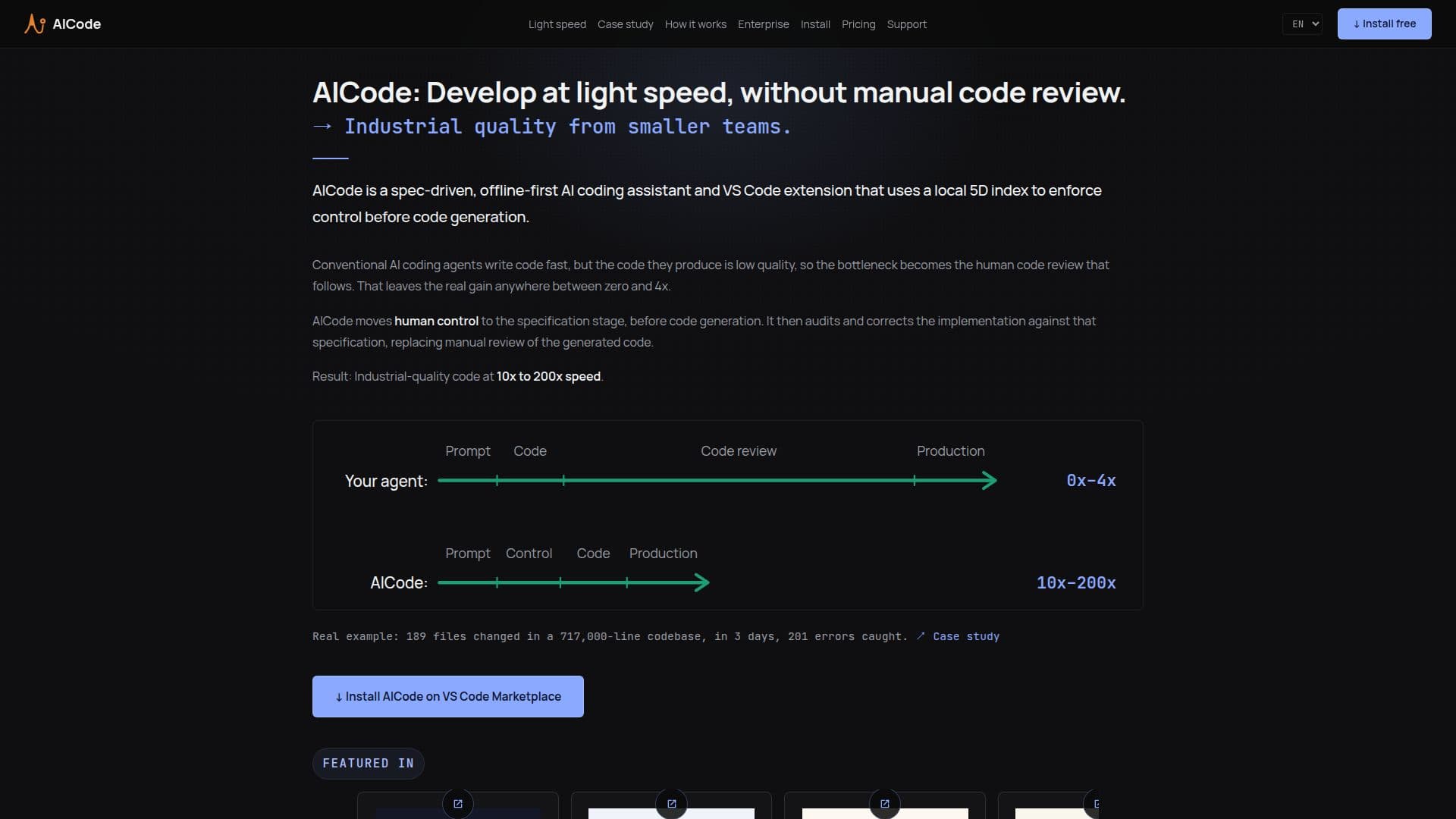Expand the EN language dropdown
Image resolution: width=1456 pixels, height=819 pixels.
click(x=1302, y=24)
